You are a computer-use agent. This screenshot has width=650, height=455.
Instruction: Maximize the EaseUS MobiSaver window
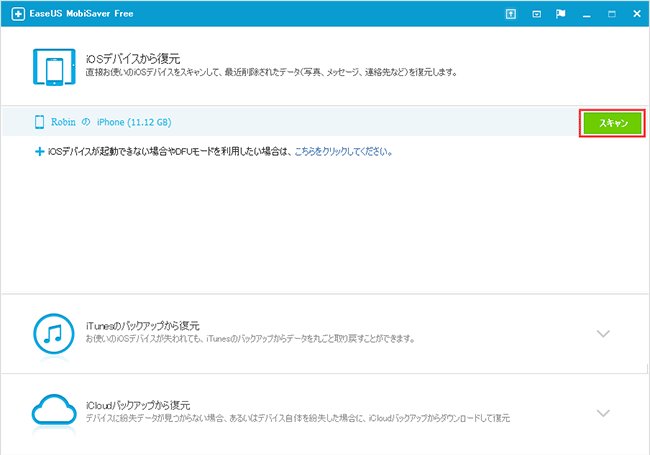(611, 14)
